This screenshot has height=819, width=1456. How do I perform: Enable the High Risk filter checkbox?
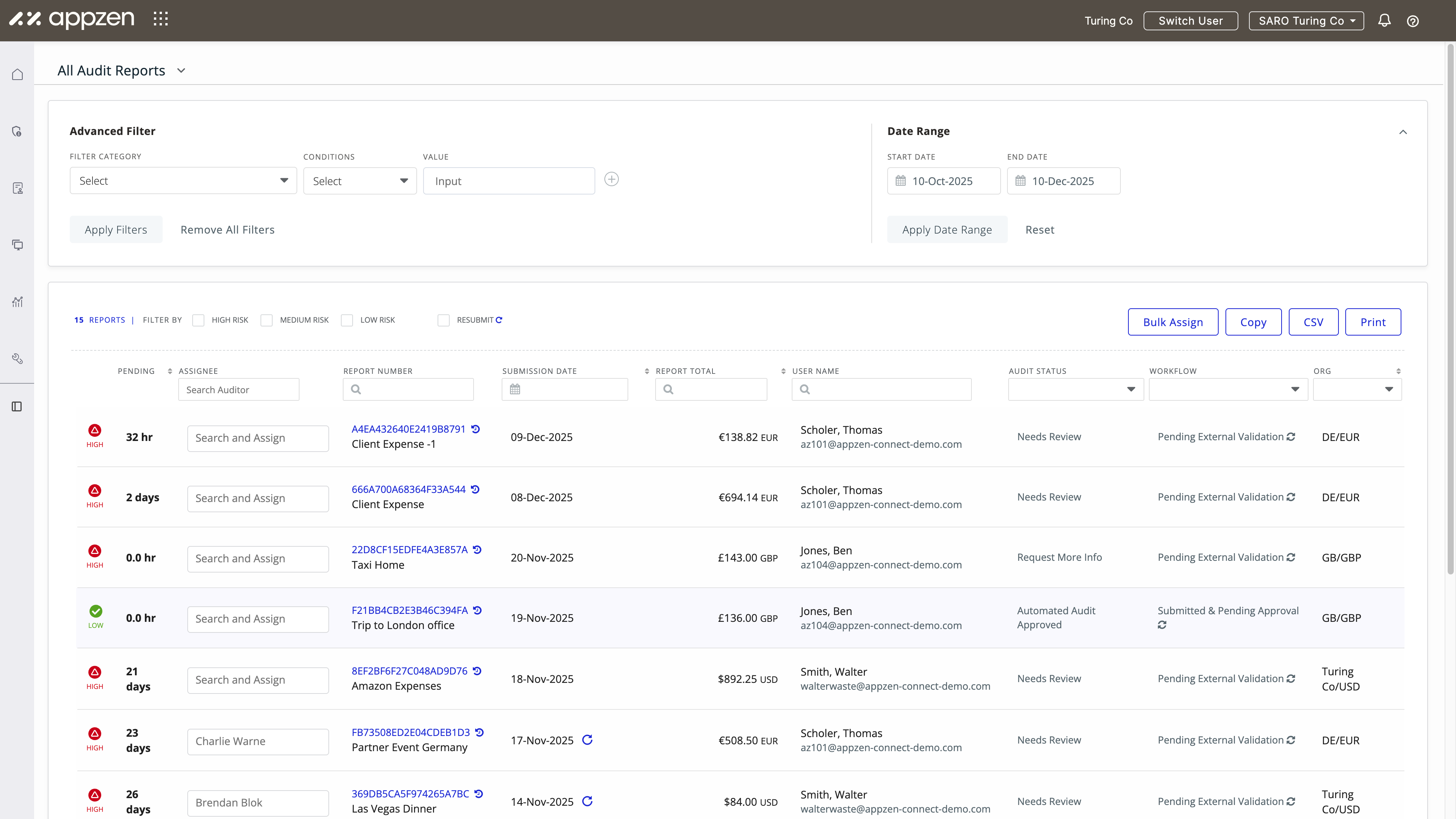[198, 320]
